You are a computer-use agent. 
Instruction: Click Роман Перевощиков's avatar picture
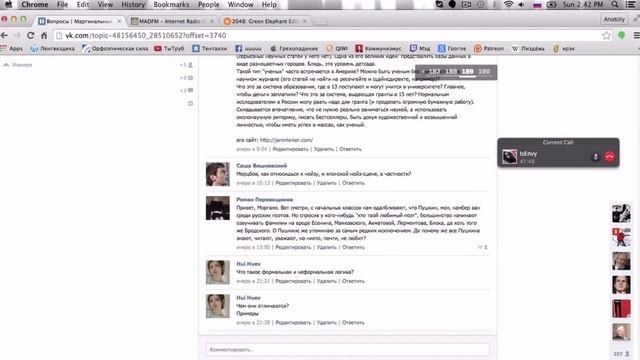click(x=218, y=208)
